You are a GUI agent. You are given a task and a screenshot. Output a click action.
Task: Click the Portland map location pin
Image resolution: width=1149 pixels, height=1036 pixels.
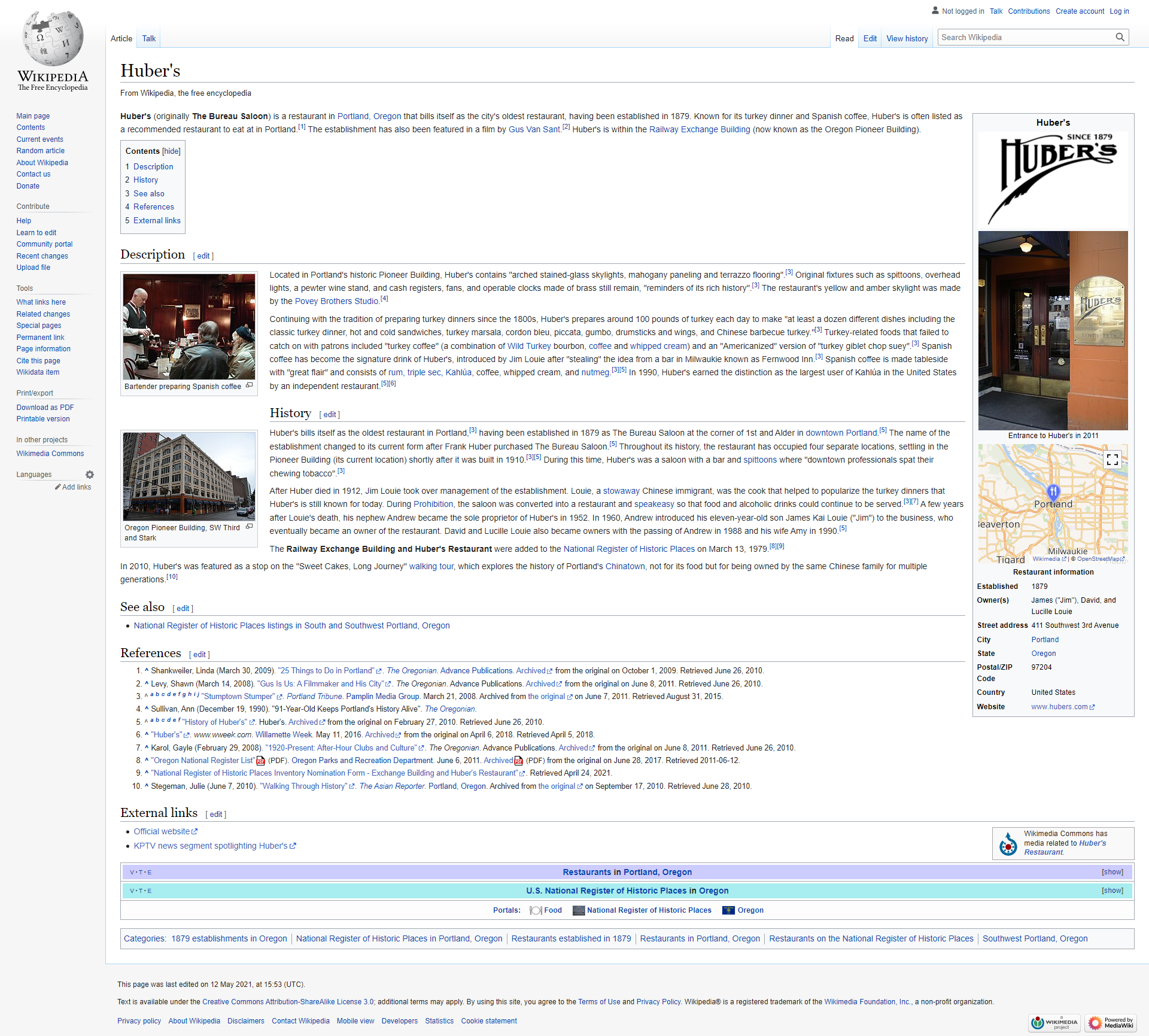point(1053,493)
